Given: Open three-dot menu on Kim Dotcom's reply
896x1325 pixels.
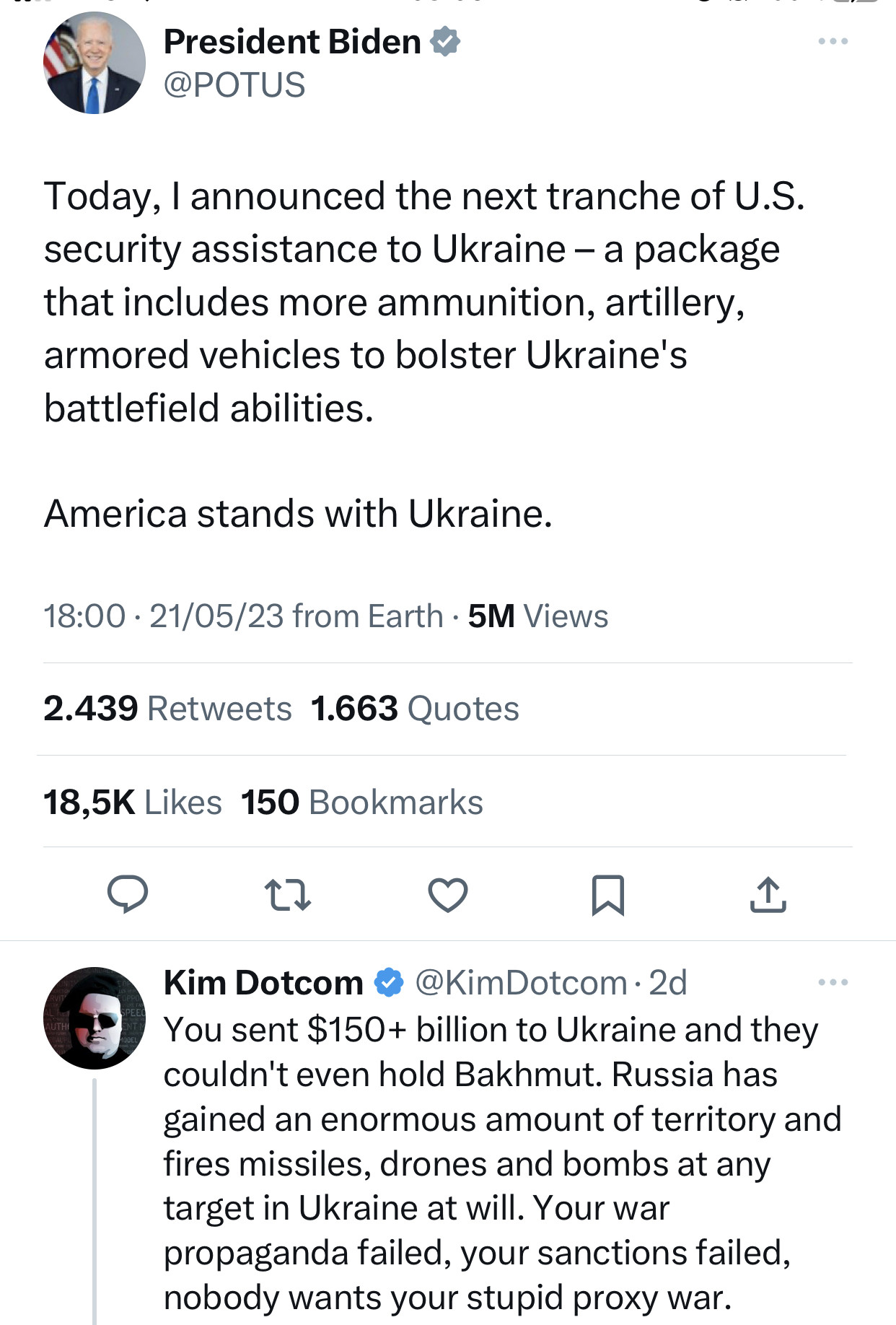Looking at the screenshot, I should click(833, 982).
